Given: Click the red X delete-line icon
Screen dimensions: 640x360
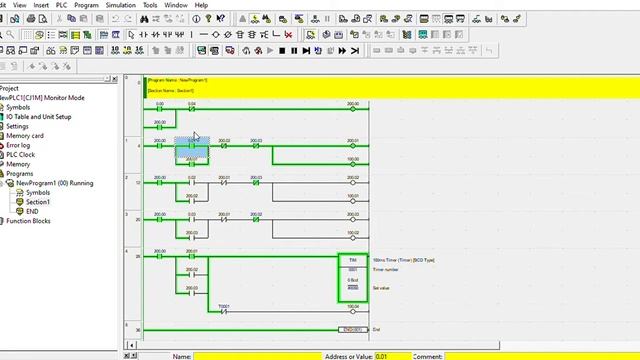Looking at the screenshot, I should tap(289, 35).
